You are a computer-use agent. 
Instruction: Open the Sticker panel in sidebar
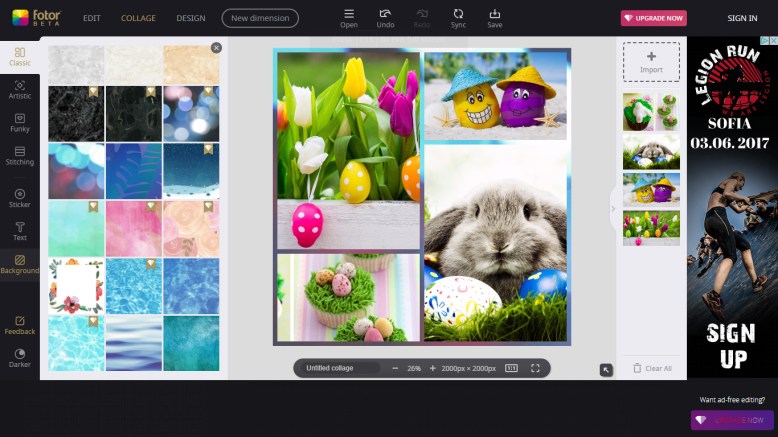tap(20, 197)
